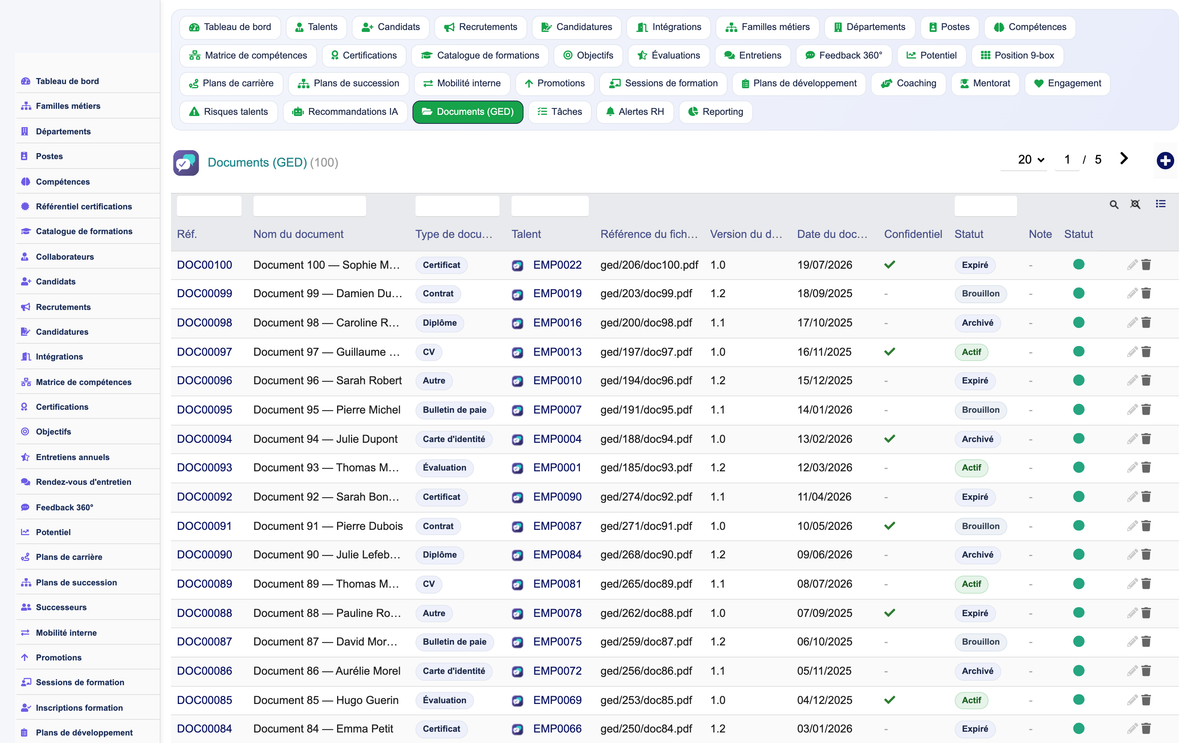
Task: Click the talent icon beside EMP0022
Action: click(x=518, y=266)
